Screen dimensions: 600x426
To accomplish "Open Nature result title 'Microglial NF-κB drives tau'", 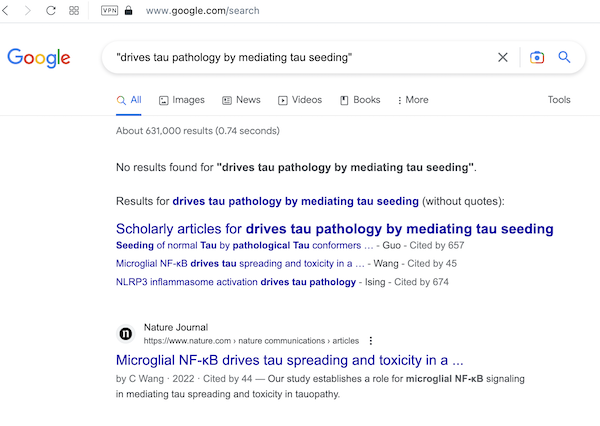I will point(290,360).
